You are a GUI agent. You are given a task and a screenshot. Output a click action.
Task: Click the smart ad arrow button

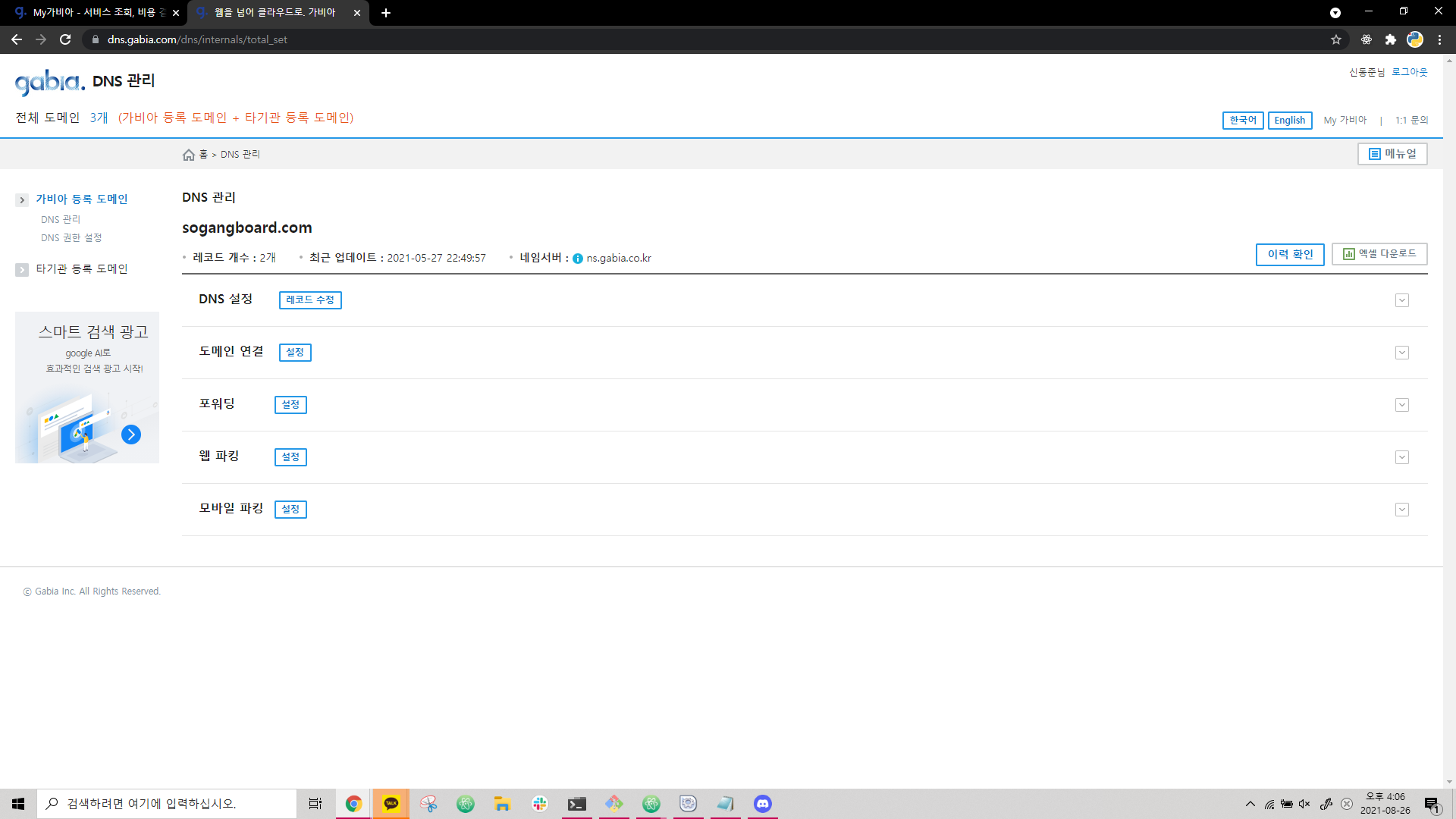coord(131,435)
